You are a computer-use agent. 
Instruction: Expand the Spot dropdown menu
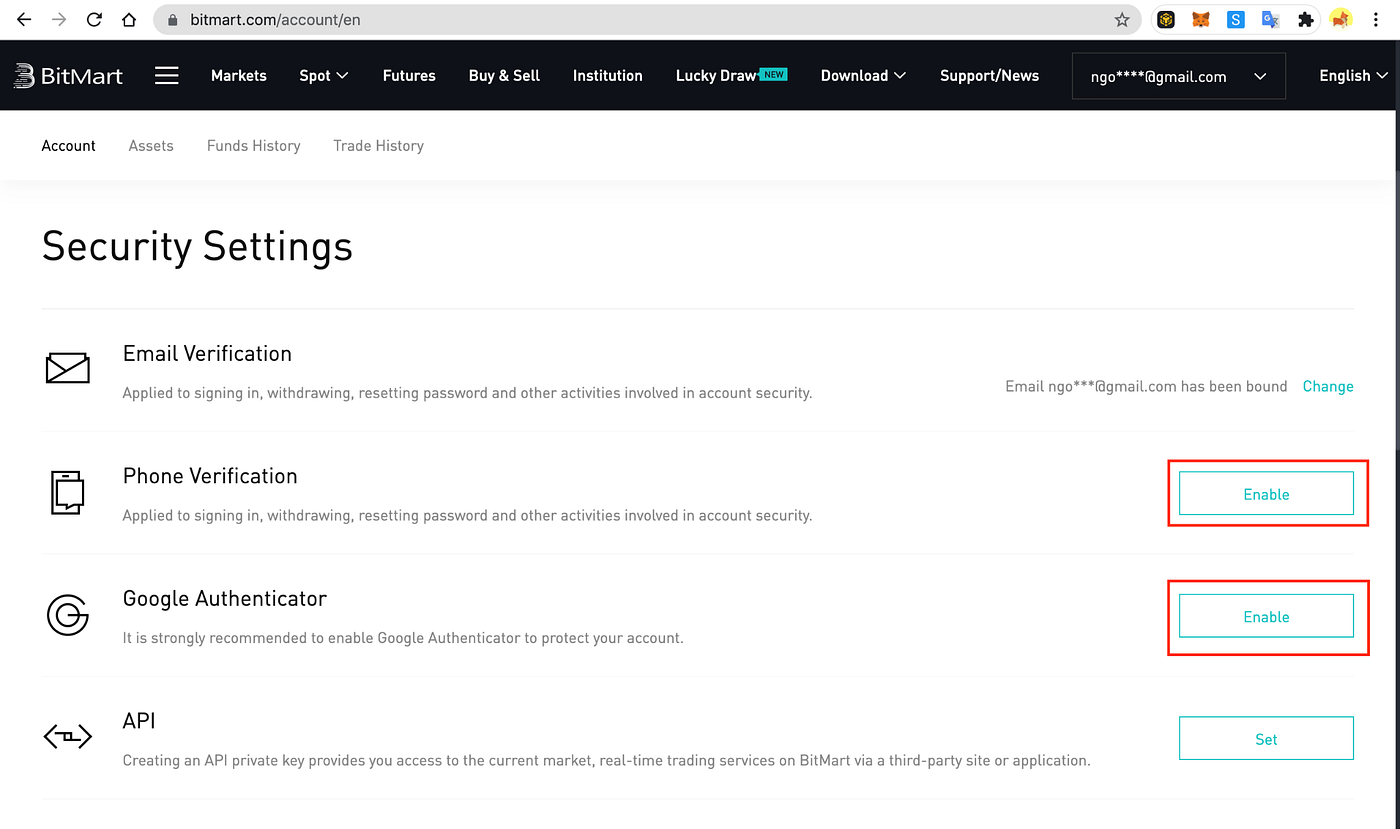324,75
